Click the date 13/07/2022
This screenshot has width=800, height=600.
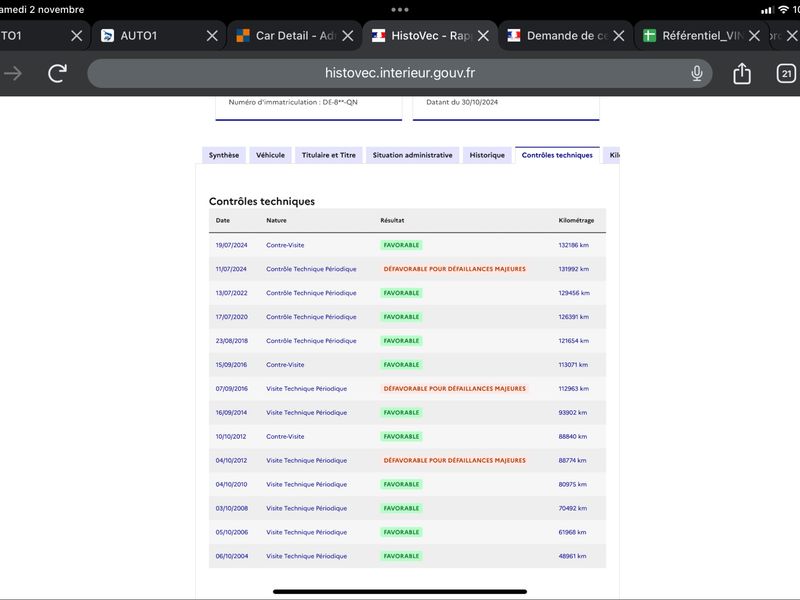click(232, 293)
